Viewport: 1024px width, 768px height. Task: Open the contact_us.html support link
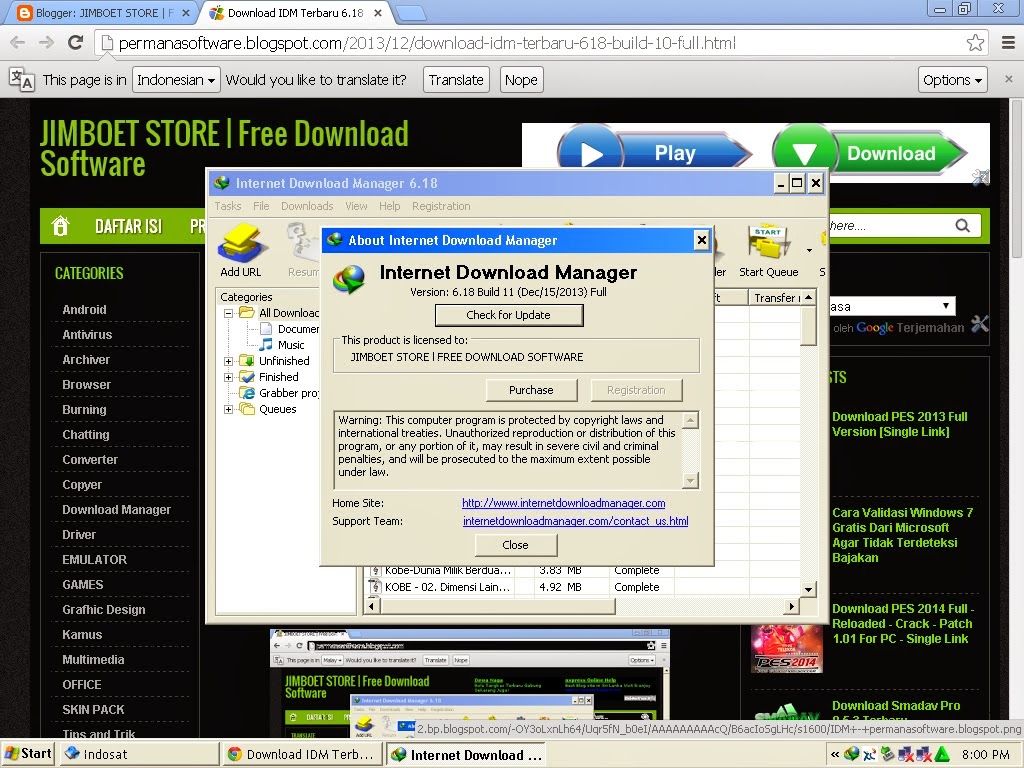[x=575, y=521]
